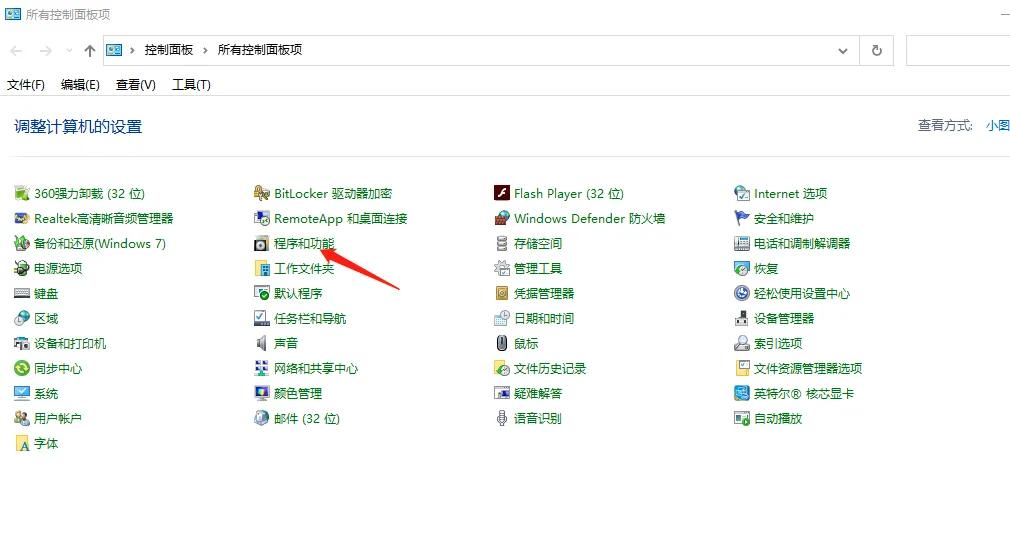Viewport: 1010px width, 542px height.
Task: Expand chevron after 控制面板 in breadcrumb
Action: [x=205, y=50]
